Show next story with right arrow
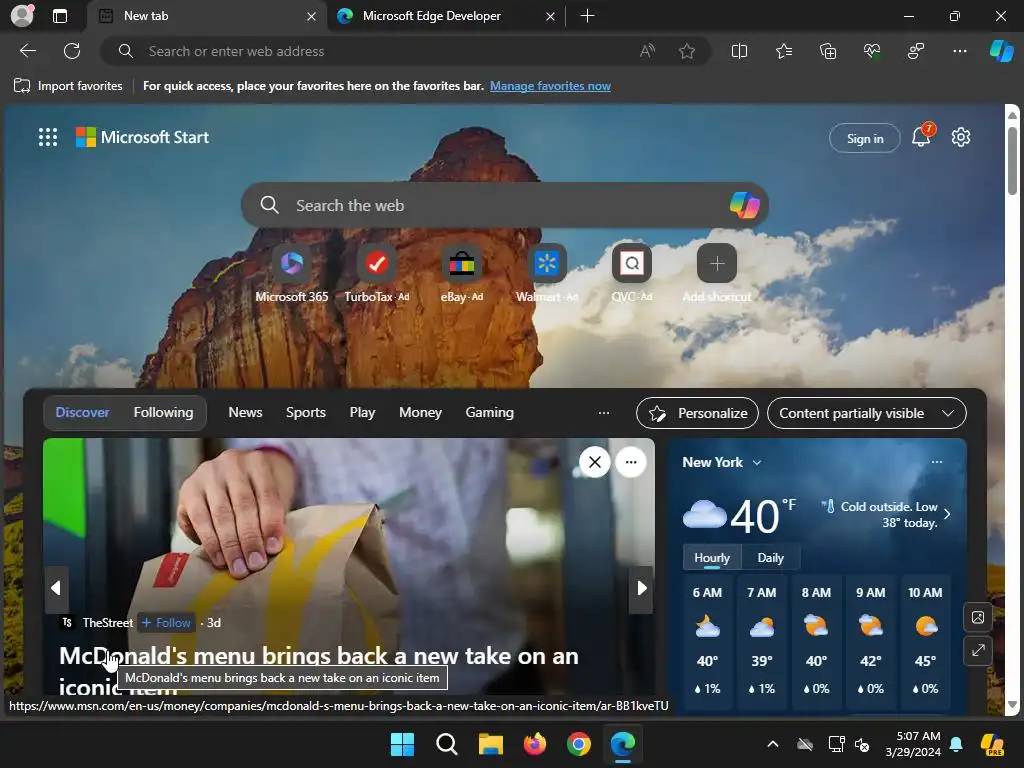 point(641,588)
